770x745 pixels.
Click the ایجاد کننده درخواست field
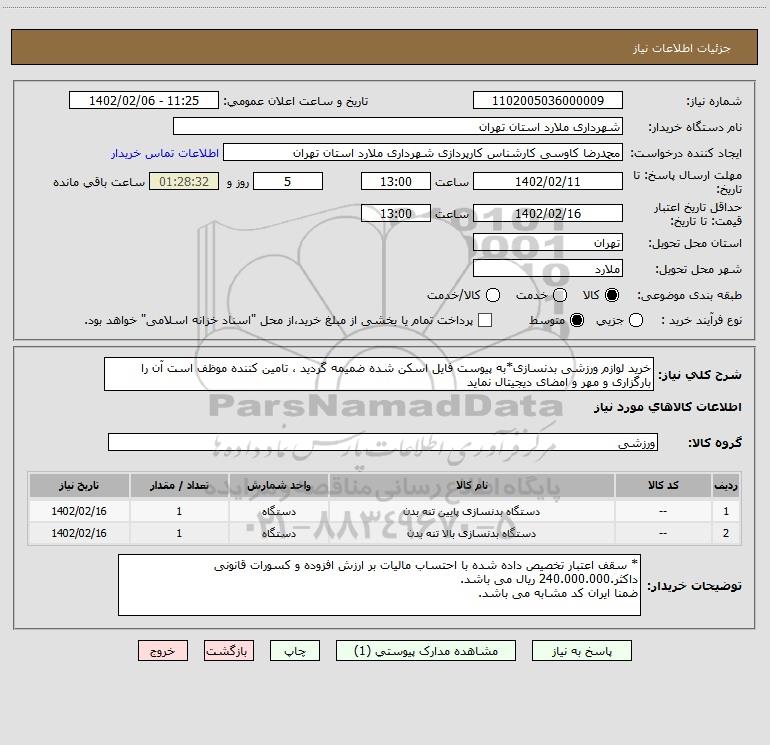[x=423, y=152]
